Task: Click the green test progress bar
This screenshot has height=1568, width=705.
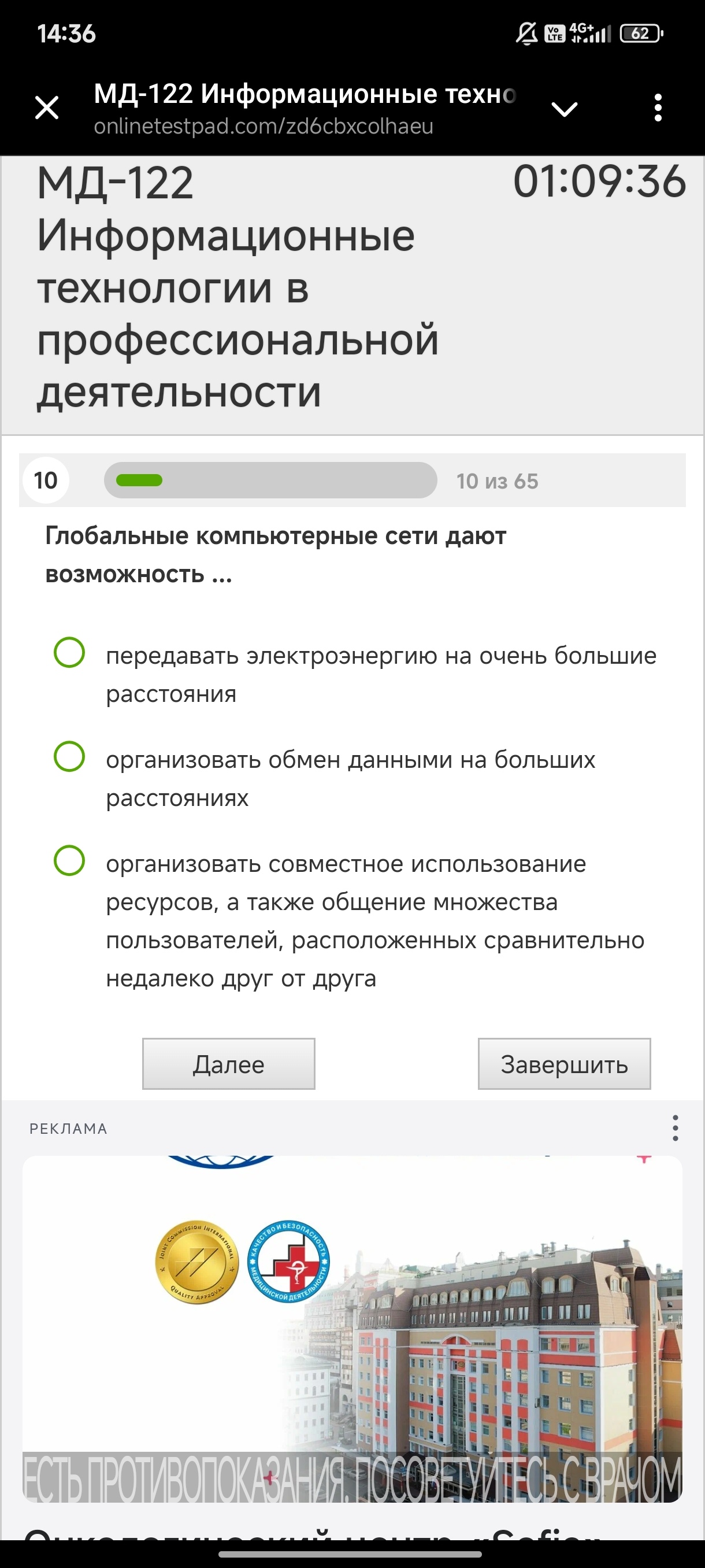Action: (x=270, y=480)
